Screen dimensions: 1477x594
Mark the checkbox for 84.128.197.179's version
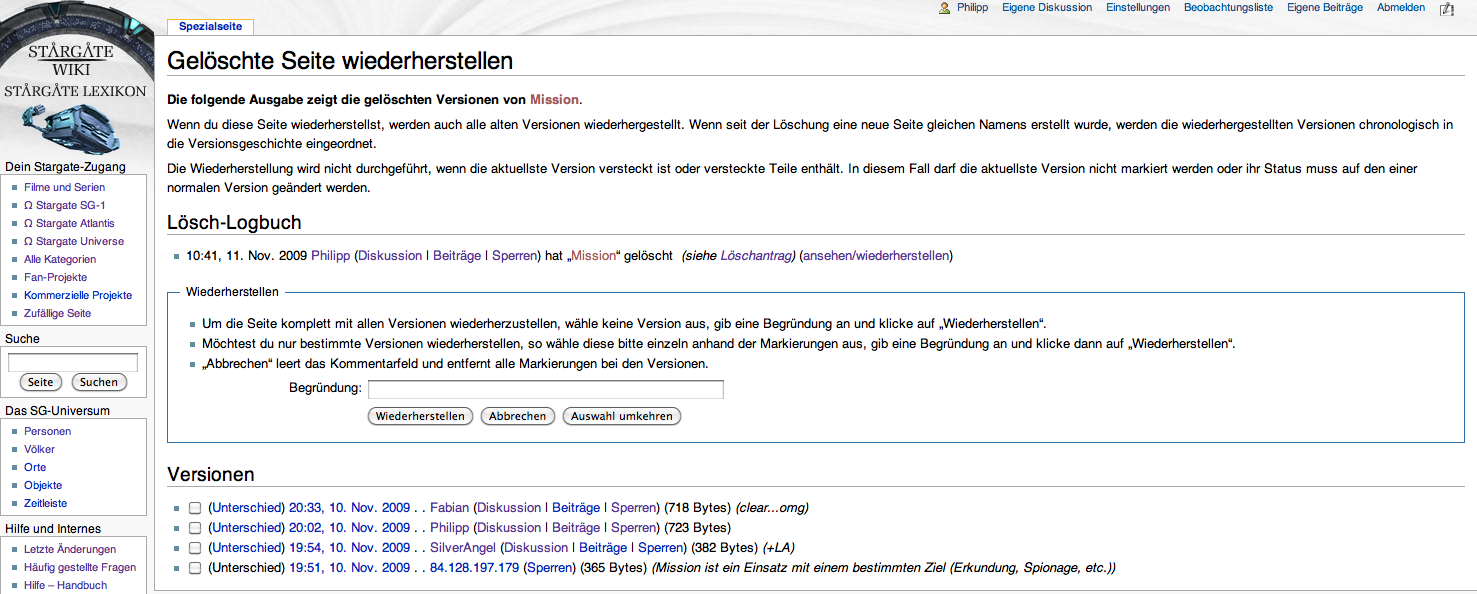point(195,568)
